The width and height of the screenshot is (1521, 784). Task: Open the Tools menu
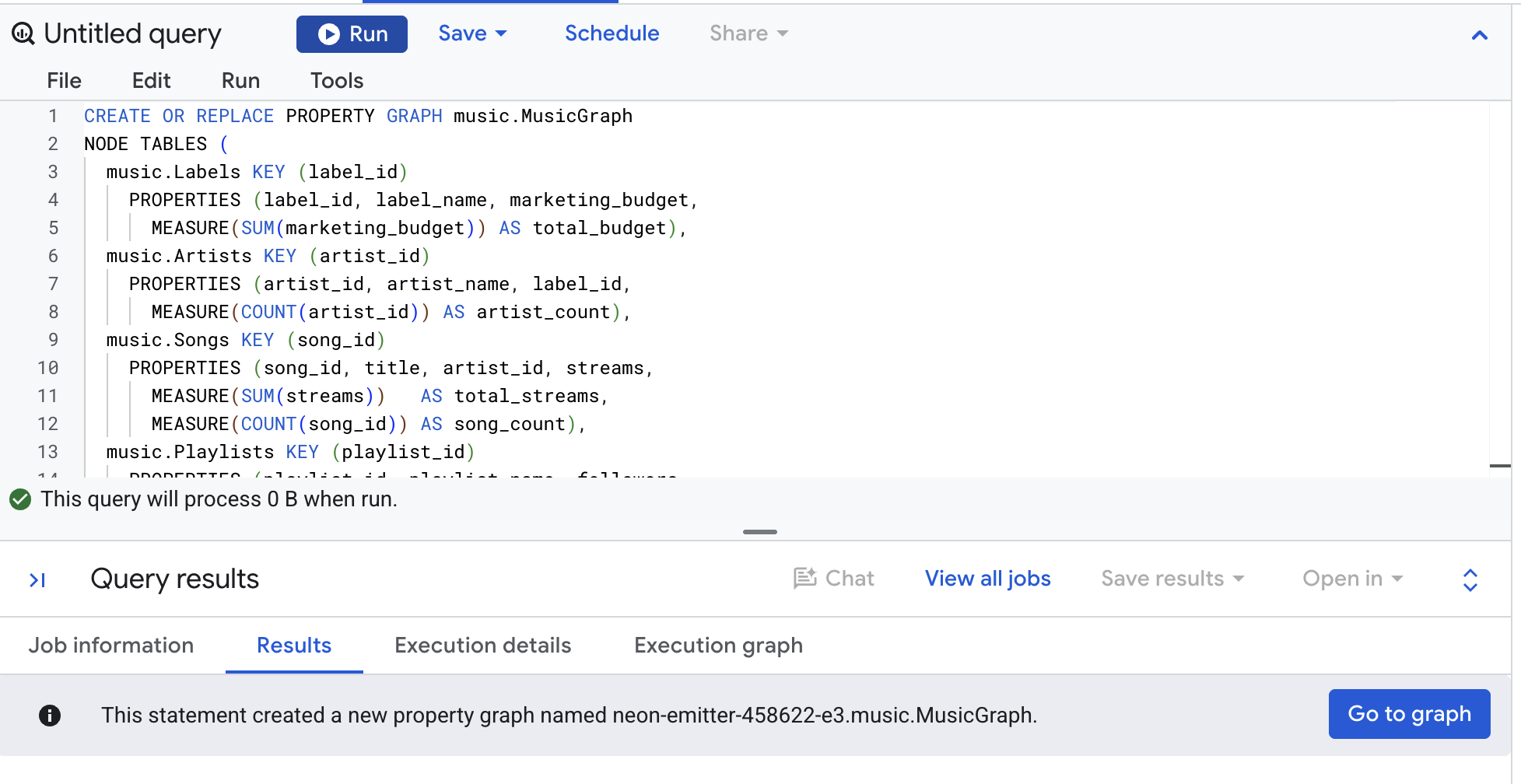[337, 81]
